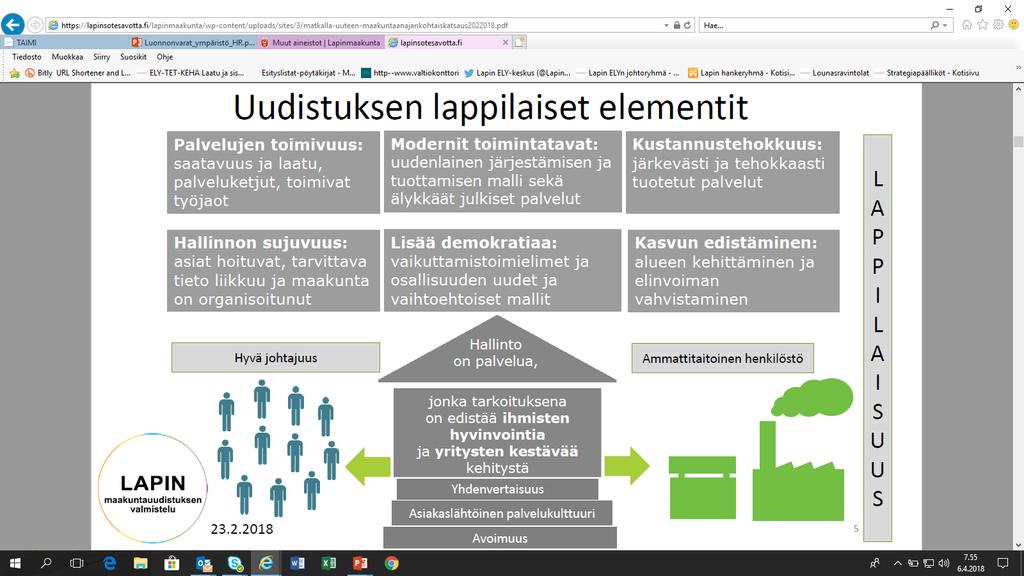Open File Explorer from the taskbar
Image resolution: width=1024 pixels, height=576 pixels.
click(140, 563)
